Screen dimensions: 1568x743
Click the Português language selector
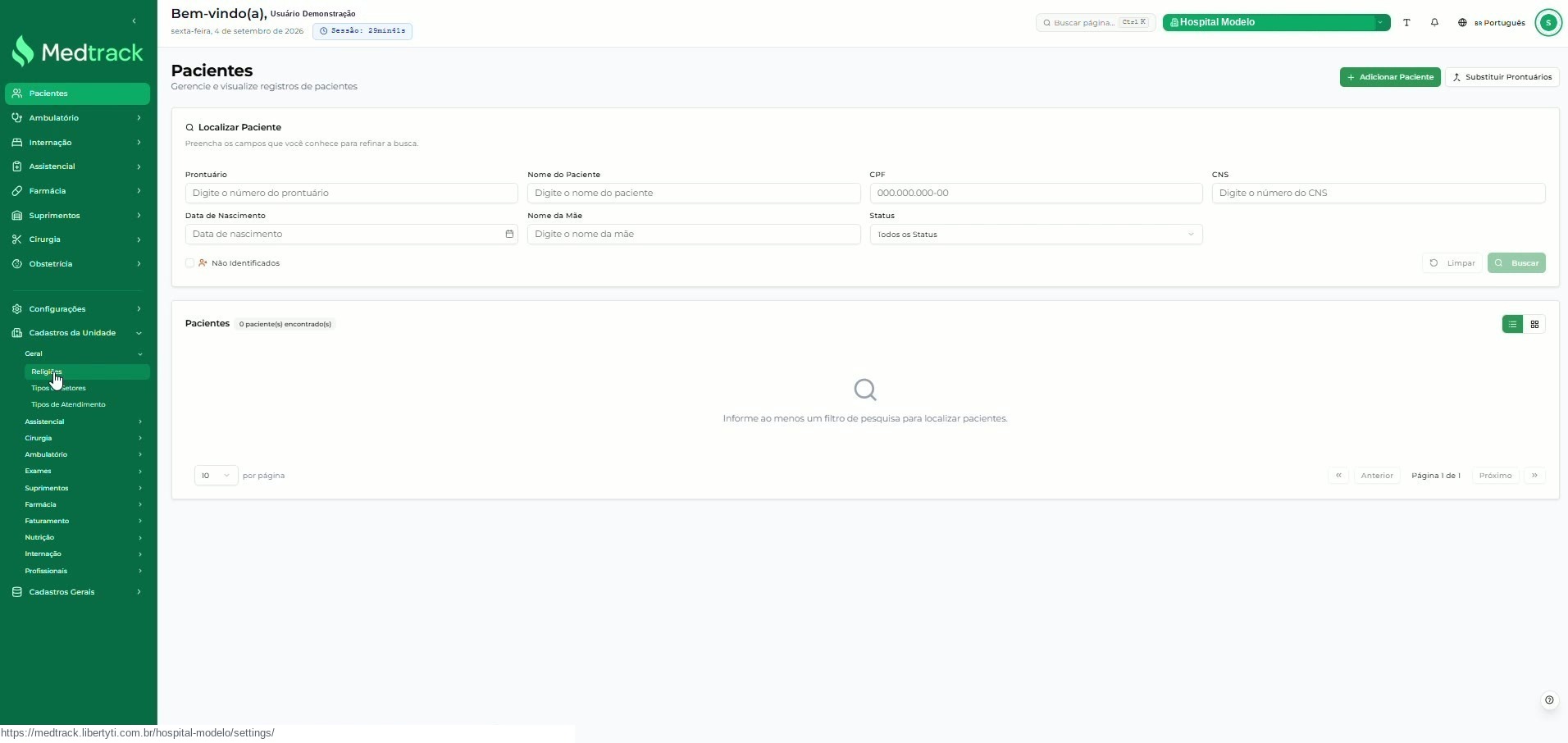pos(1492,23)
